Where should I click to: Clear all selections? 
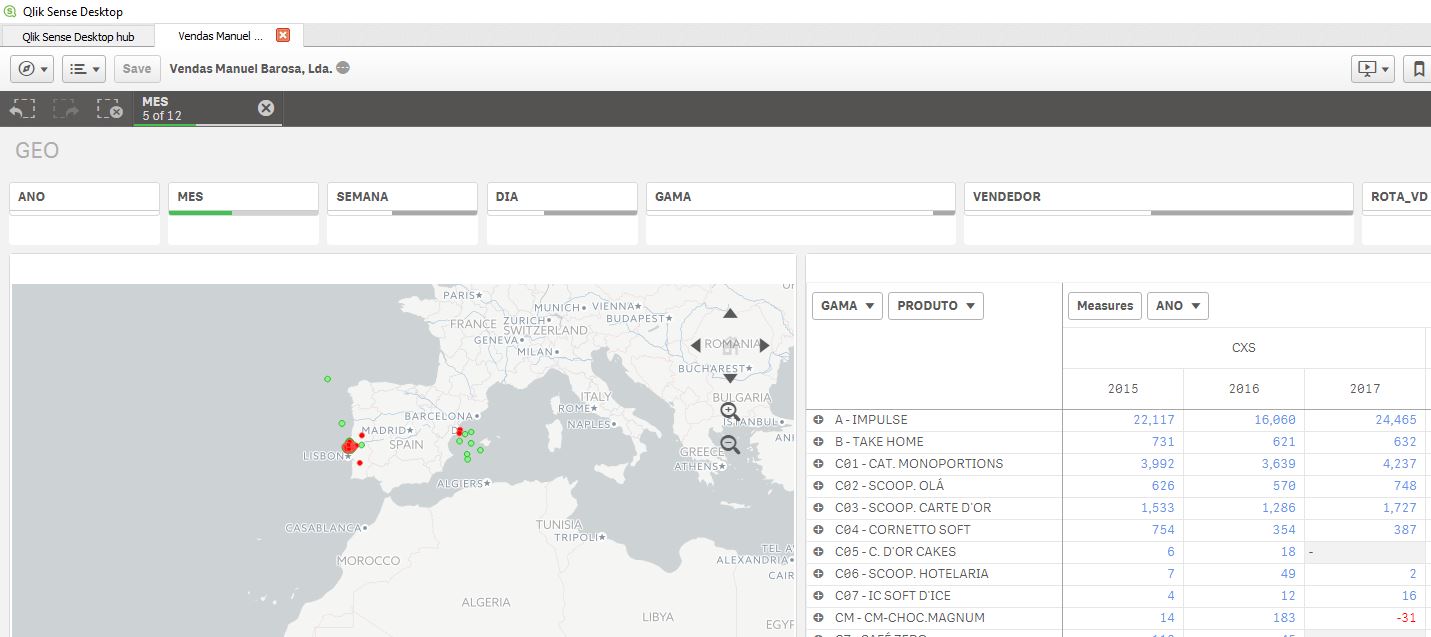click(x=109, y=109)
